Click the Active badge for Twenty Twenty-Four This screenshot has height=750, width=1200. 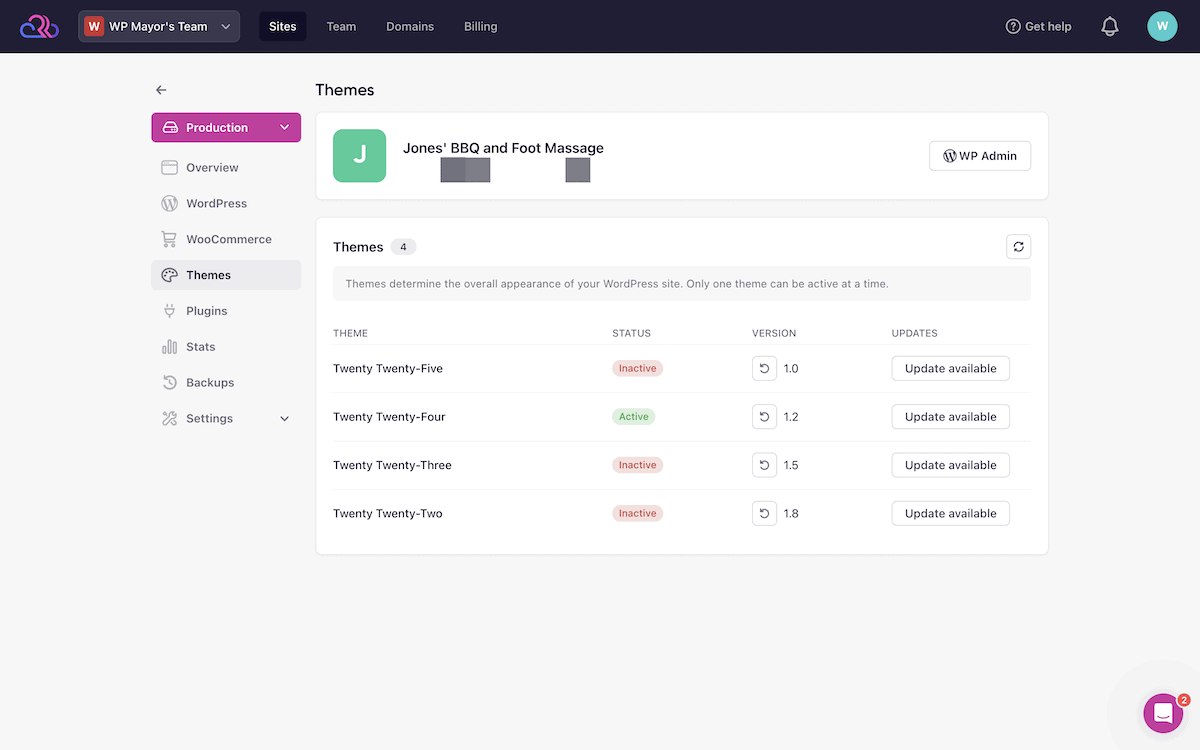click(634, 417)
